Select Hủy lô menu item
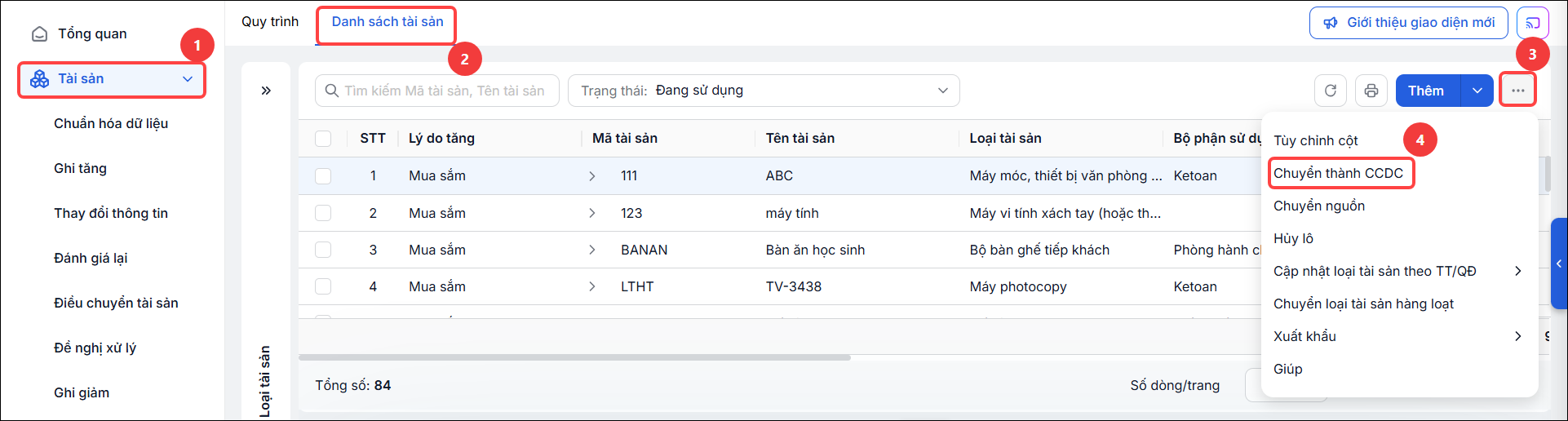The image size is (1568, 421). 1293,238
